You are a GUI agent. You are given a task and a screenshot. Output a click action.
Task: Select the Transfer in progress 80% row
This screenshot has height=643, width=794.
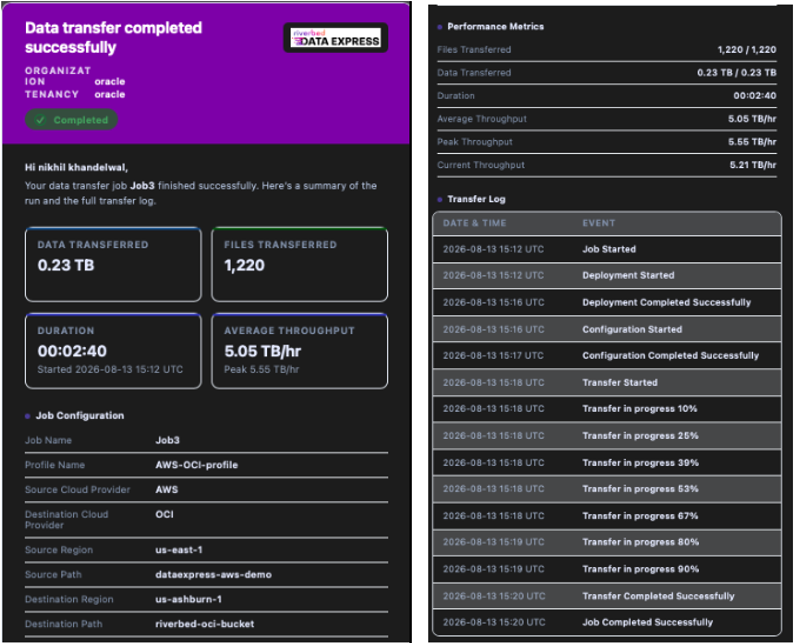pos(607,542)
